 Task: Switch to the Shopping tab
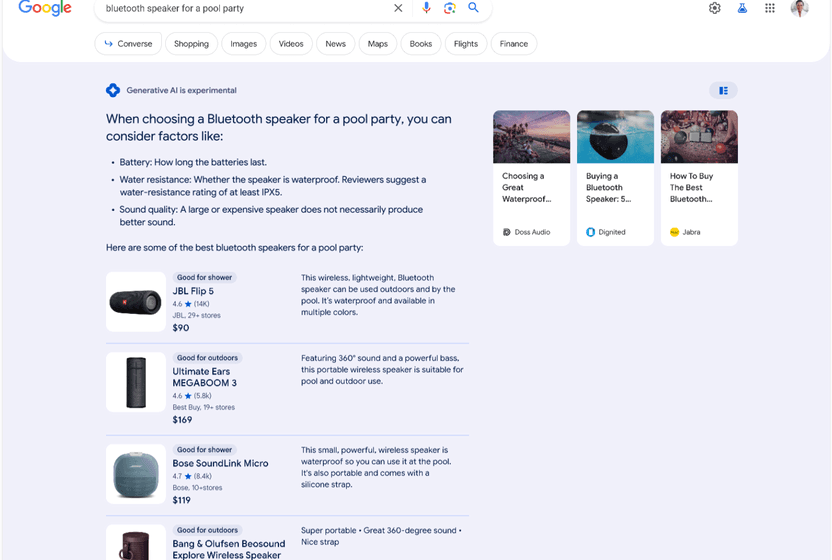click(x=191, y=44)
